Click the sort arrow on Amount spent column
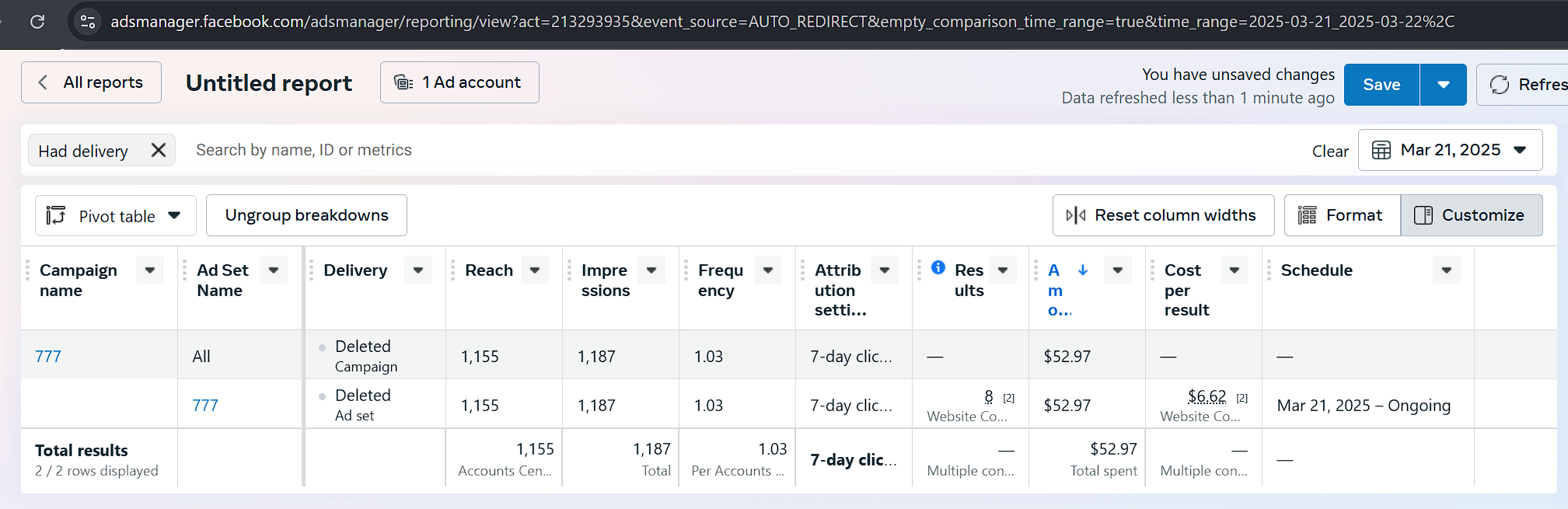The height and width of the screenshot is (509, 1568). click(1083, 270)
